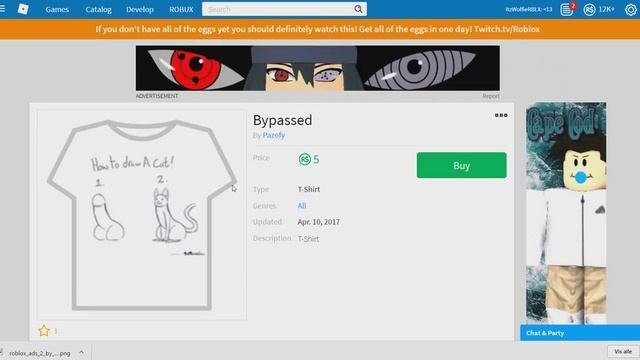Image resolution: width=640 pixels, height=360 pixels.
Task: Open the All genres link
Action: pyautogui.click(x=302, y=206)
